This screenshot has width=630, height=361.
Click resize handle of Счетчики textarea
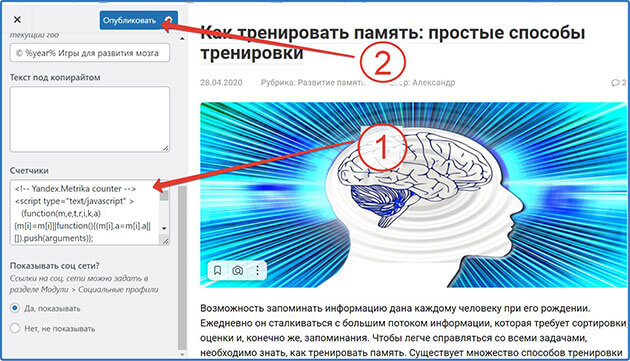click(165, 241)
